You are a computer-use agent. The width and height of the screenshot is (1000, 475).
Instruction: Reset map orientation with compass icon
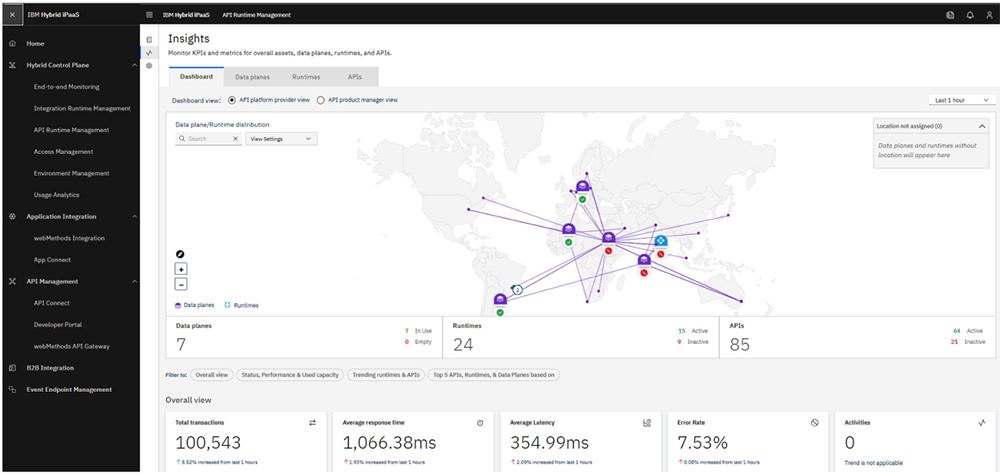[181, 254]
